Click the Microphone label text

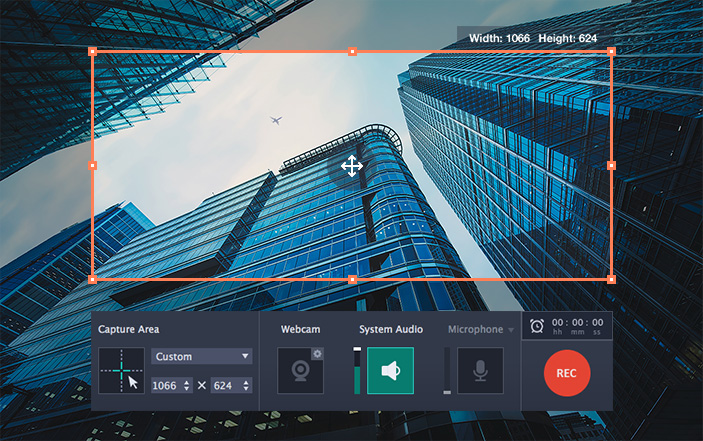476,329
